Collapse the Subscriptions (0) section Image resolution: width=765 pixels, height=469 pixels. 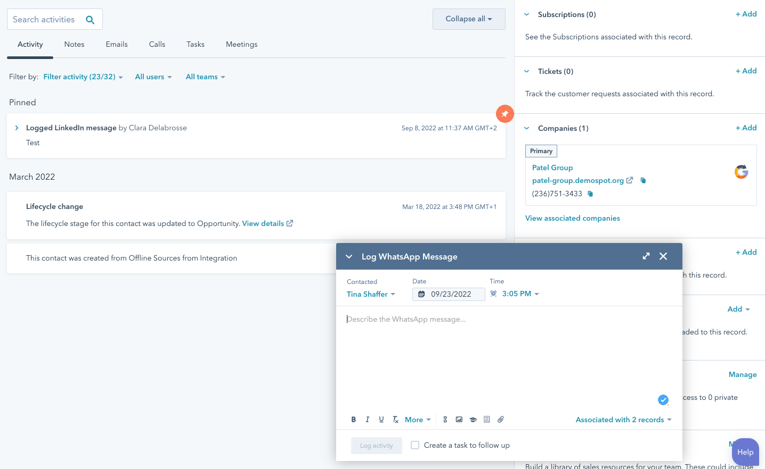(526, 15)
